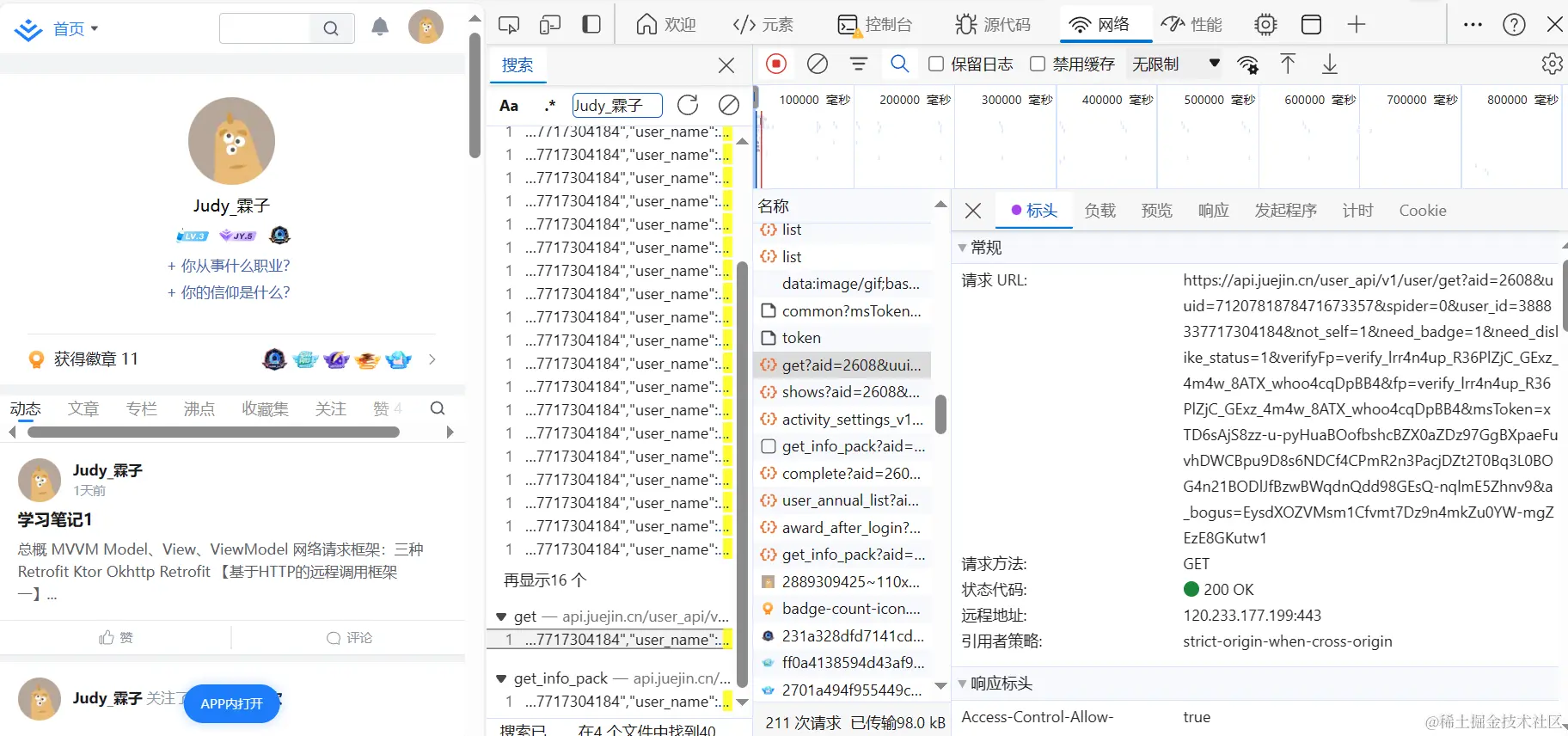Screen dimensions: 1568x736
Task: Click the Juejin page vertical scrollbar thumb
Action: [475, 95]
